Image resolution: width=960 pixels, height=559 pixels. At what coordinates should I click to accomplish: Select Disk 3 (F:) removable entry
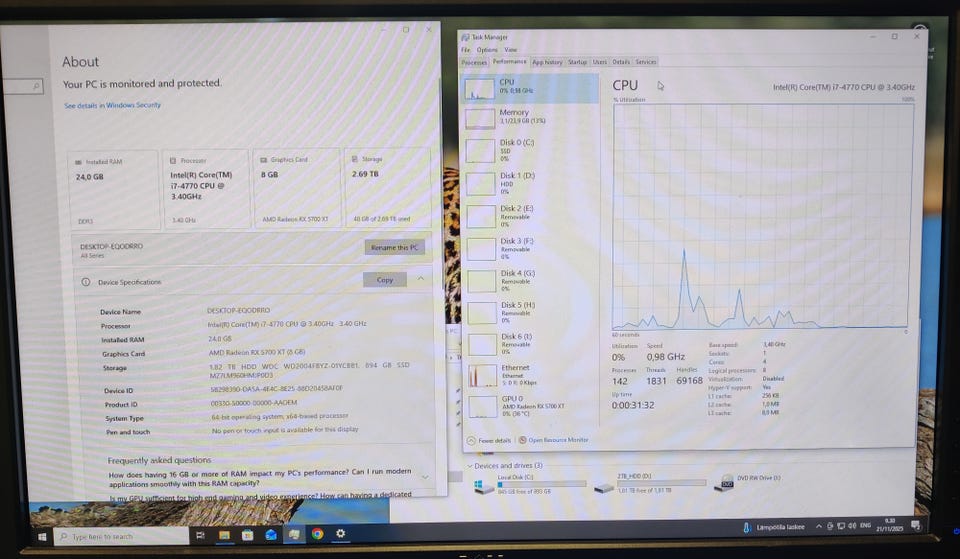530,249
